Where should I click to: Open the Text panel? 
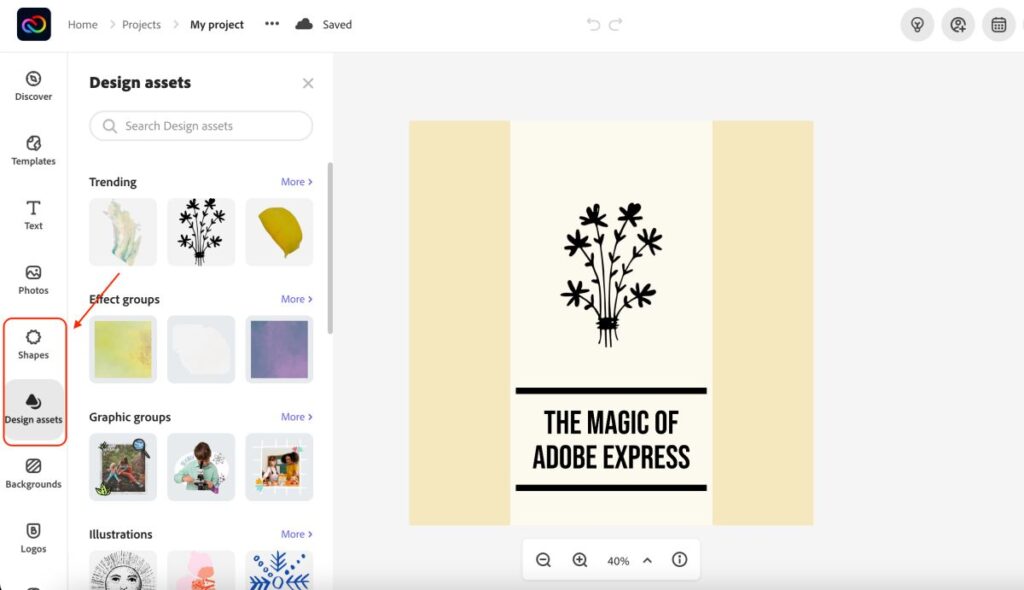33,216
